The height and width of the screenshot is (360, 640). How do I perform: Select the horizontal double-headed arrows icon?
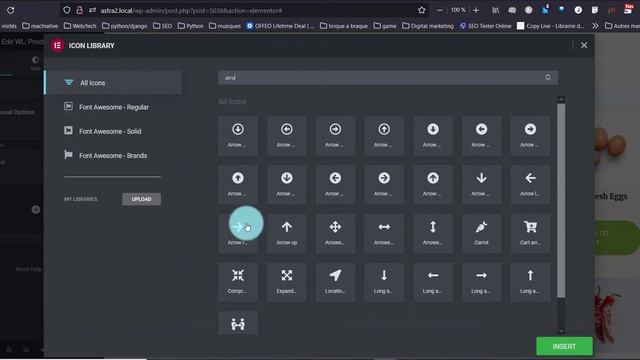point(384,233)
